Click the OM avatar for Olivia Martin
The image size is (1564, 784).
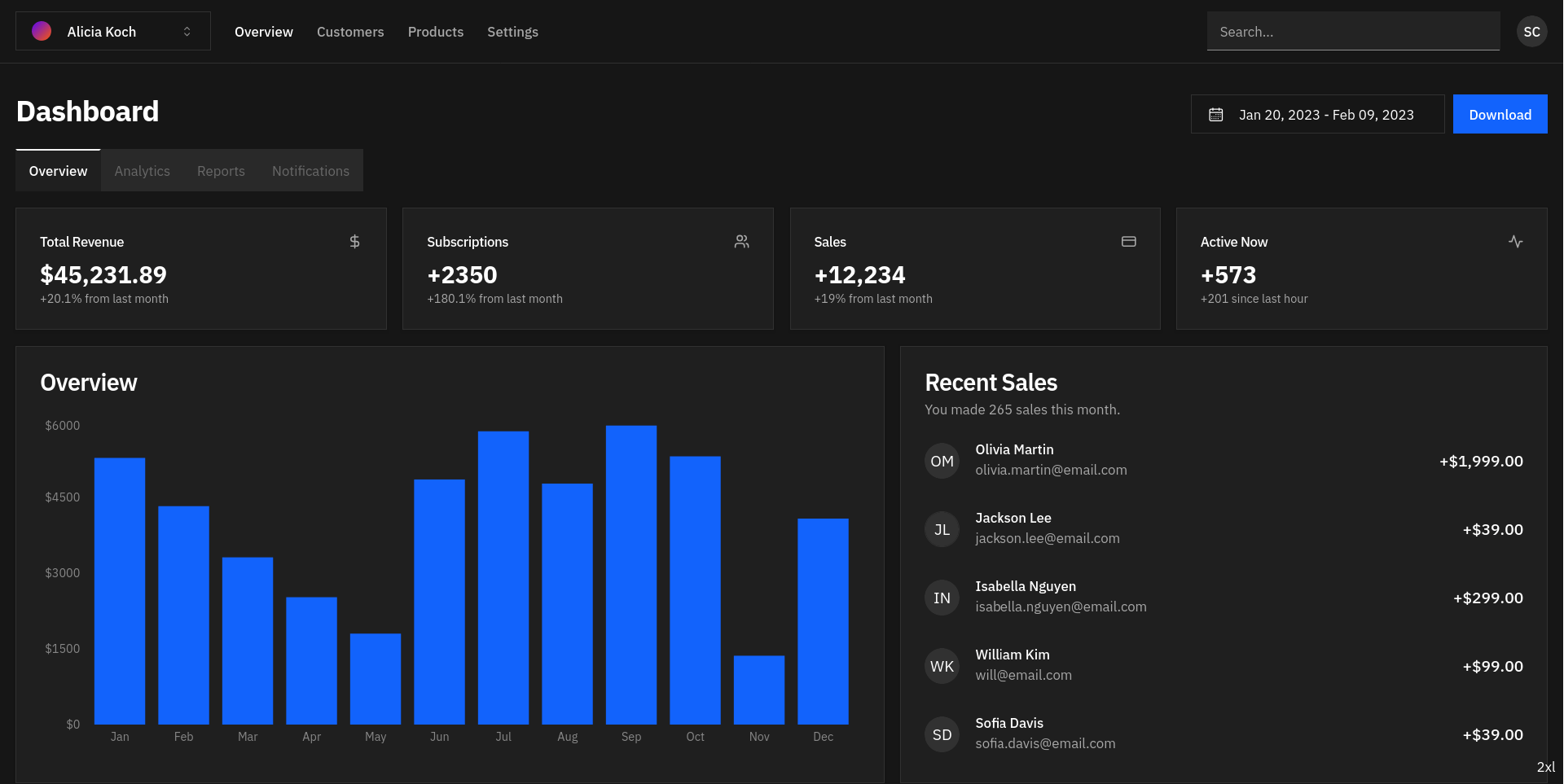click(942, 461)
